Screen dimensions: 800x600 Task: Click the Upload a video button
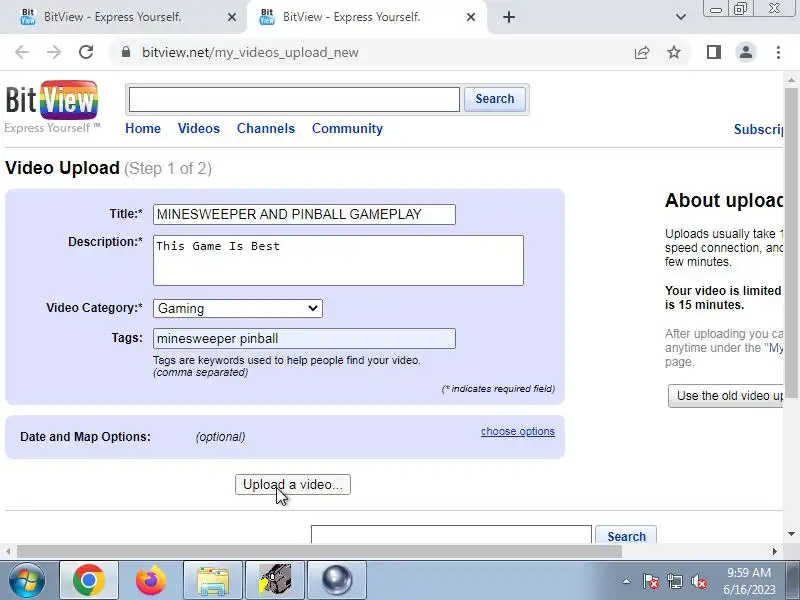coord(293,484)
